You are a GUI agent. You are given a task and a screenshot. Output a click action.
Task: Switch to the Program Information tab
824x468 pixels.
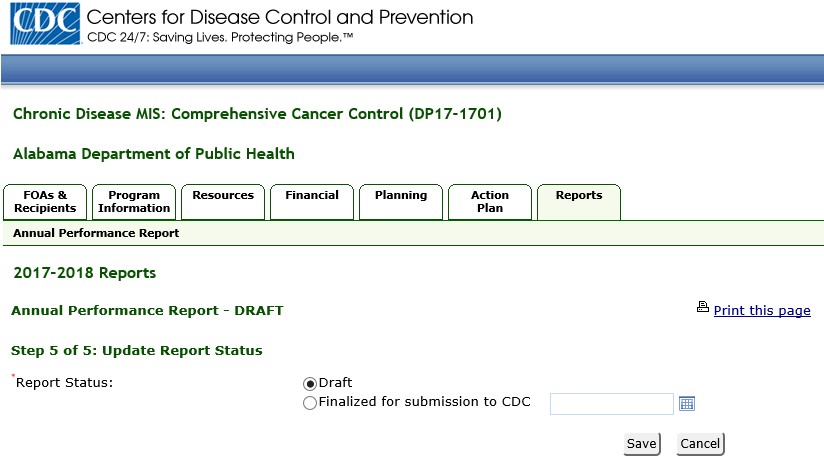click(x=134, y=202)
